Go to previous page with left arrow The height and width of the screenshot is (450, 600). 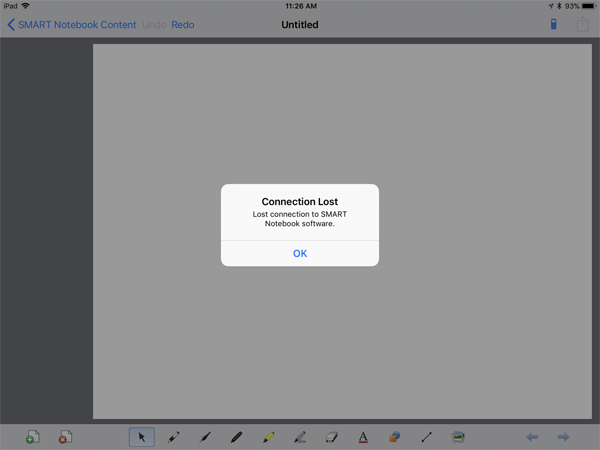coord(532,437)
